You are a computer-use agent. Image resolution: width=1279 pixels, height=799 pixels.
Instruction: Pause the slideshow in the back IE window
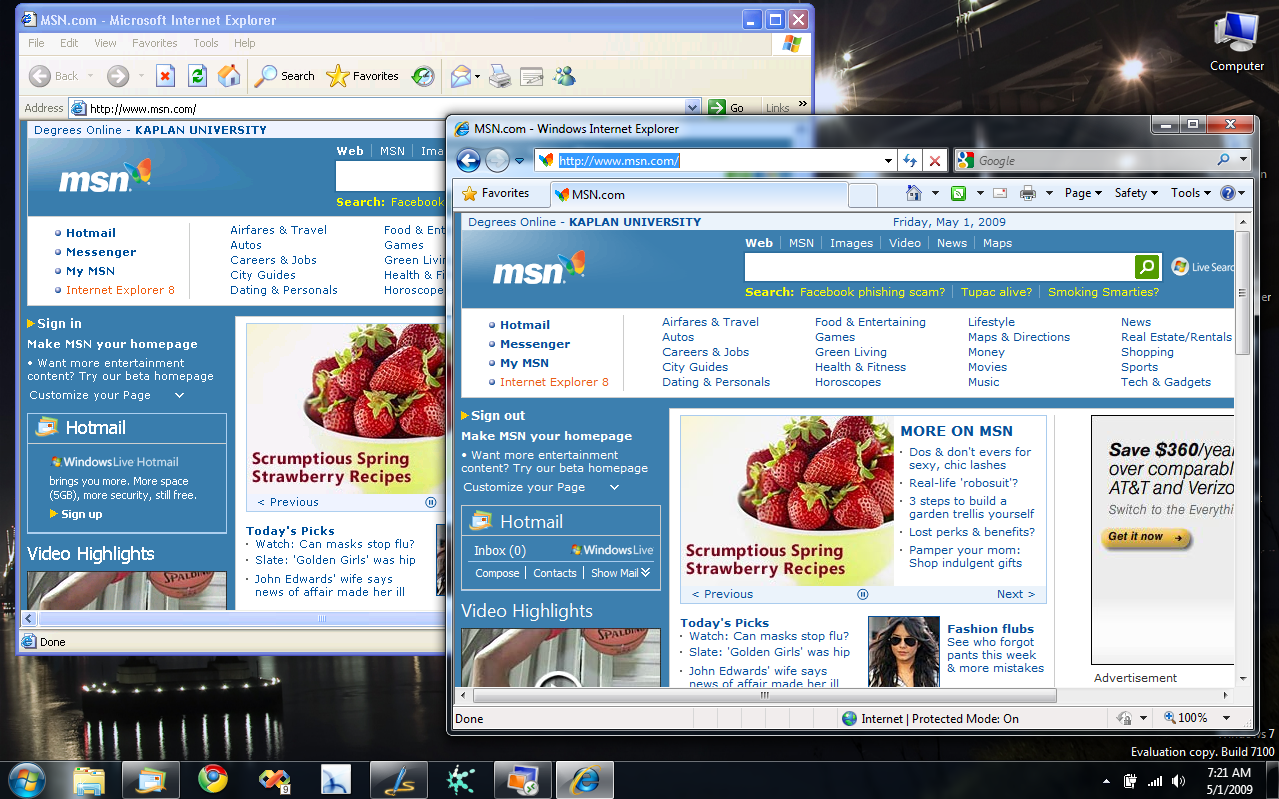click(431, 502)
